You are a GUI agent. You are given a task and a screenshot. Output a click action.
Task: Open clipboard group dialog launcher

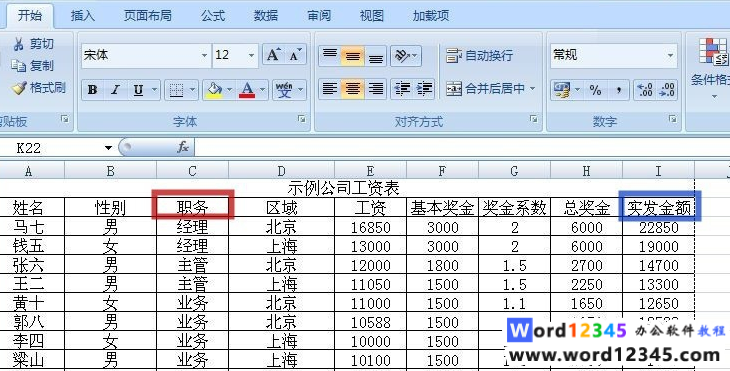pos(65,120)
